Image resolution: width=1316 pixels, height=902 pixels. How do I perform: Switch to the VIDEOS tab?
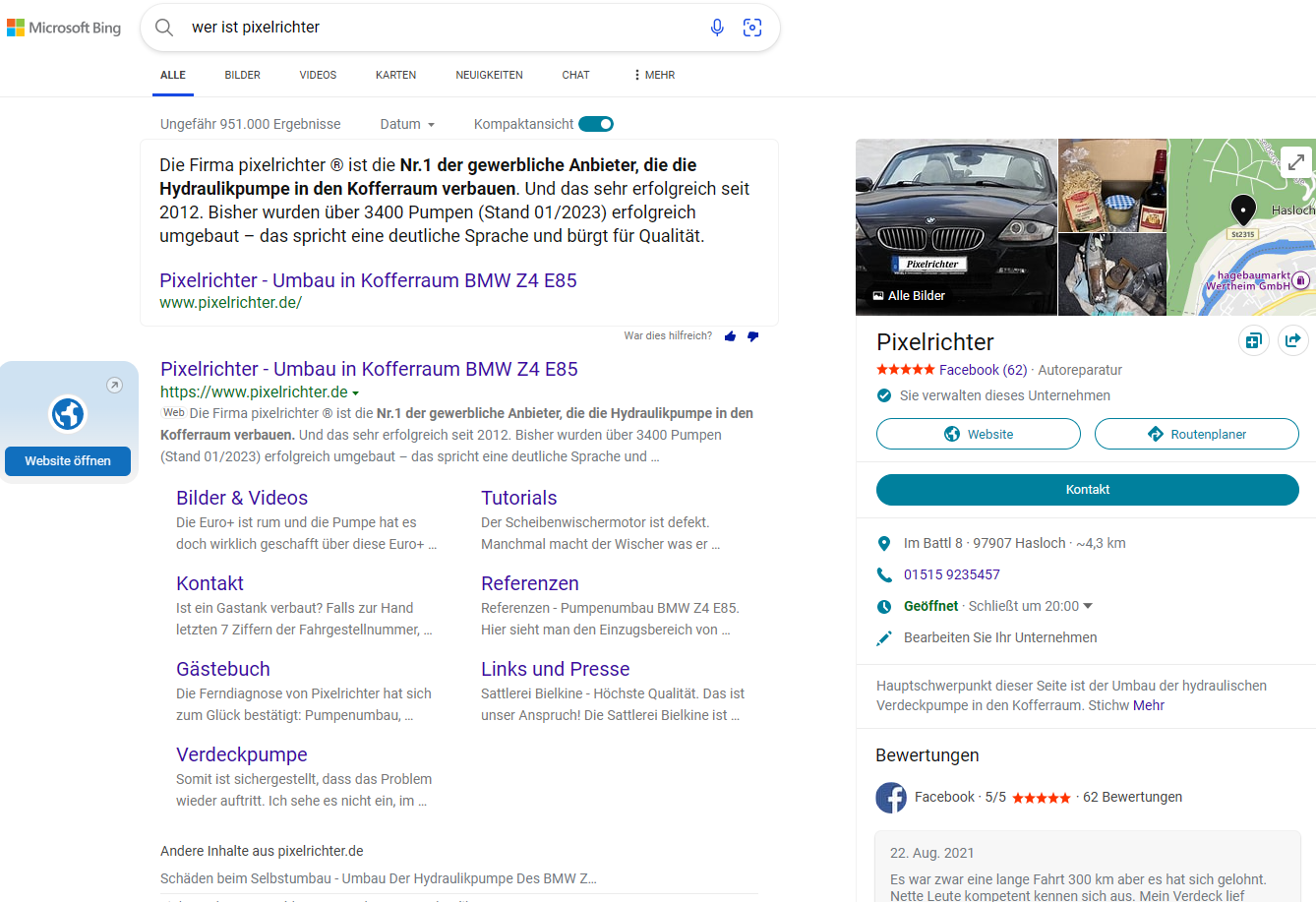(x=318, y=75)
